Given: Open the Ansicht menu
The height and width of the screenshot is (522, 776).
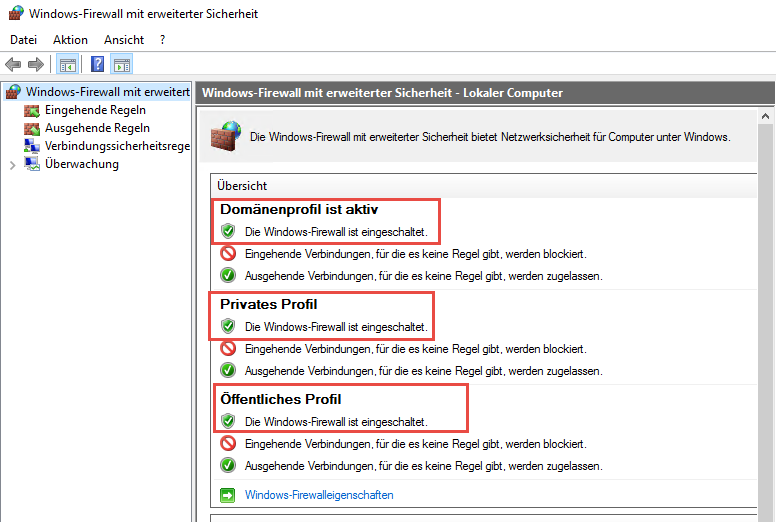Looking at the screenshot, I should 124,40.
